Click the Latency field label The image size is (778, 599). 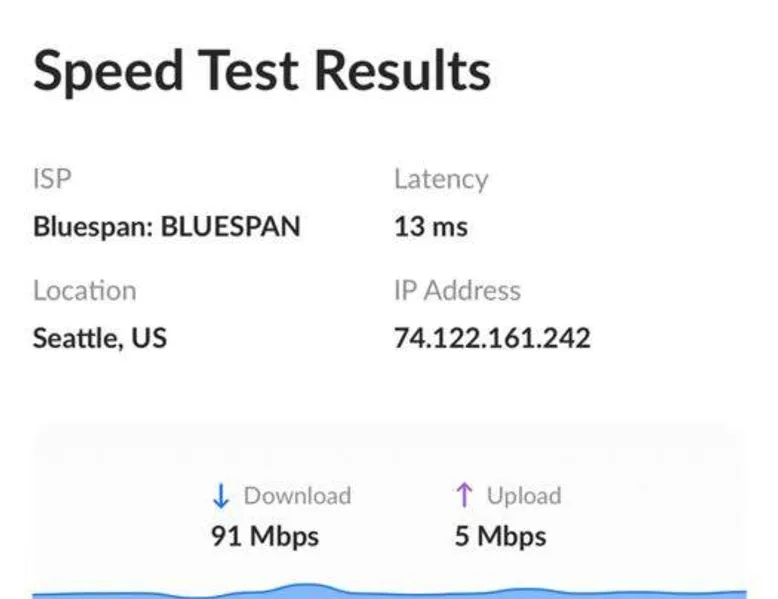(441, 179)
